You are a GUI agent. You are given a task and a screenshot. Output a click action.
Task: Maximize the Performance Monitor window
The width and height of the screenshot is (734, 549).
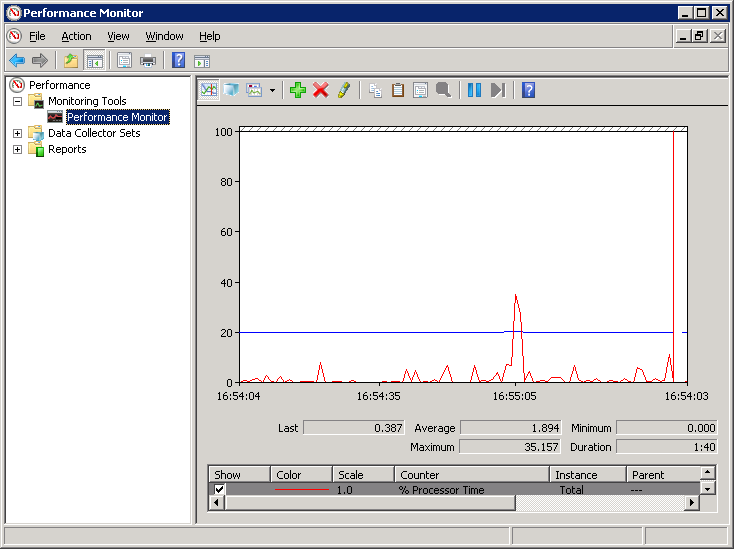(x=701, y=13)
